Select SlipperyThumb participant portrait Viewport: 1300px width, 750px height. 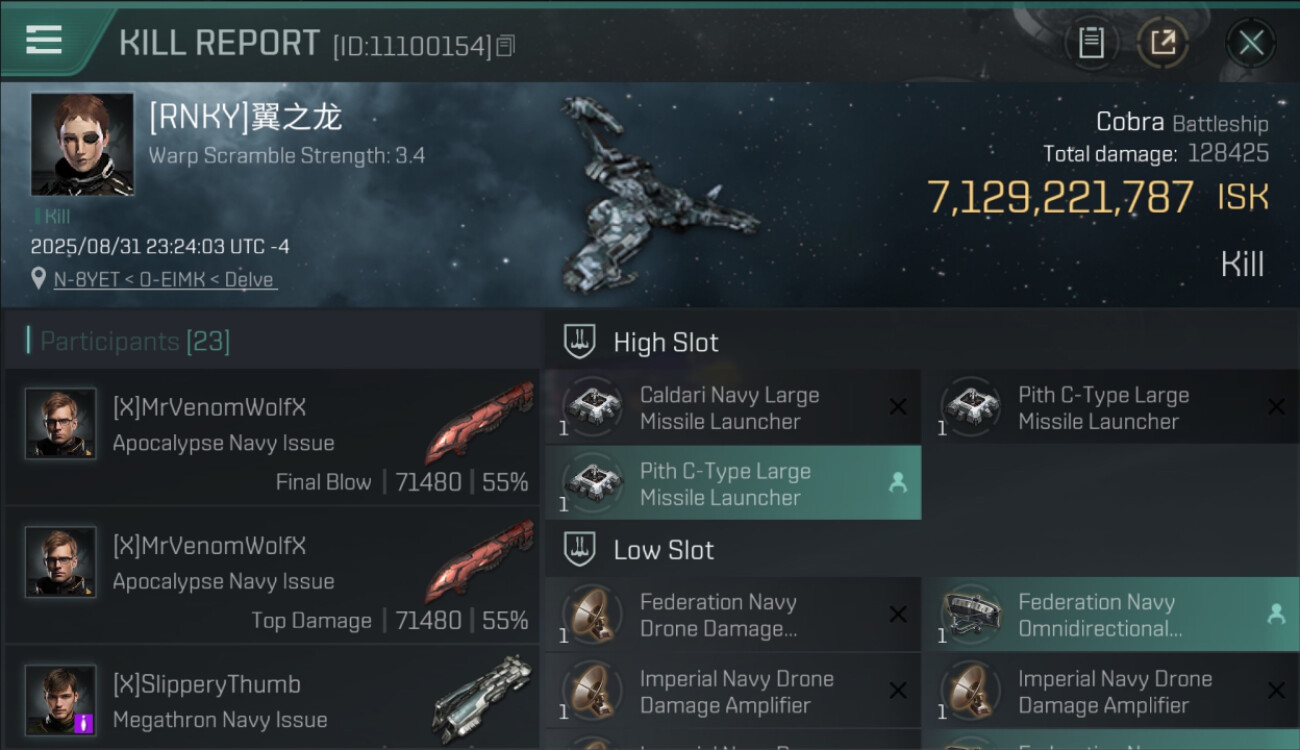tap(61, 700)
